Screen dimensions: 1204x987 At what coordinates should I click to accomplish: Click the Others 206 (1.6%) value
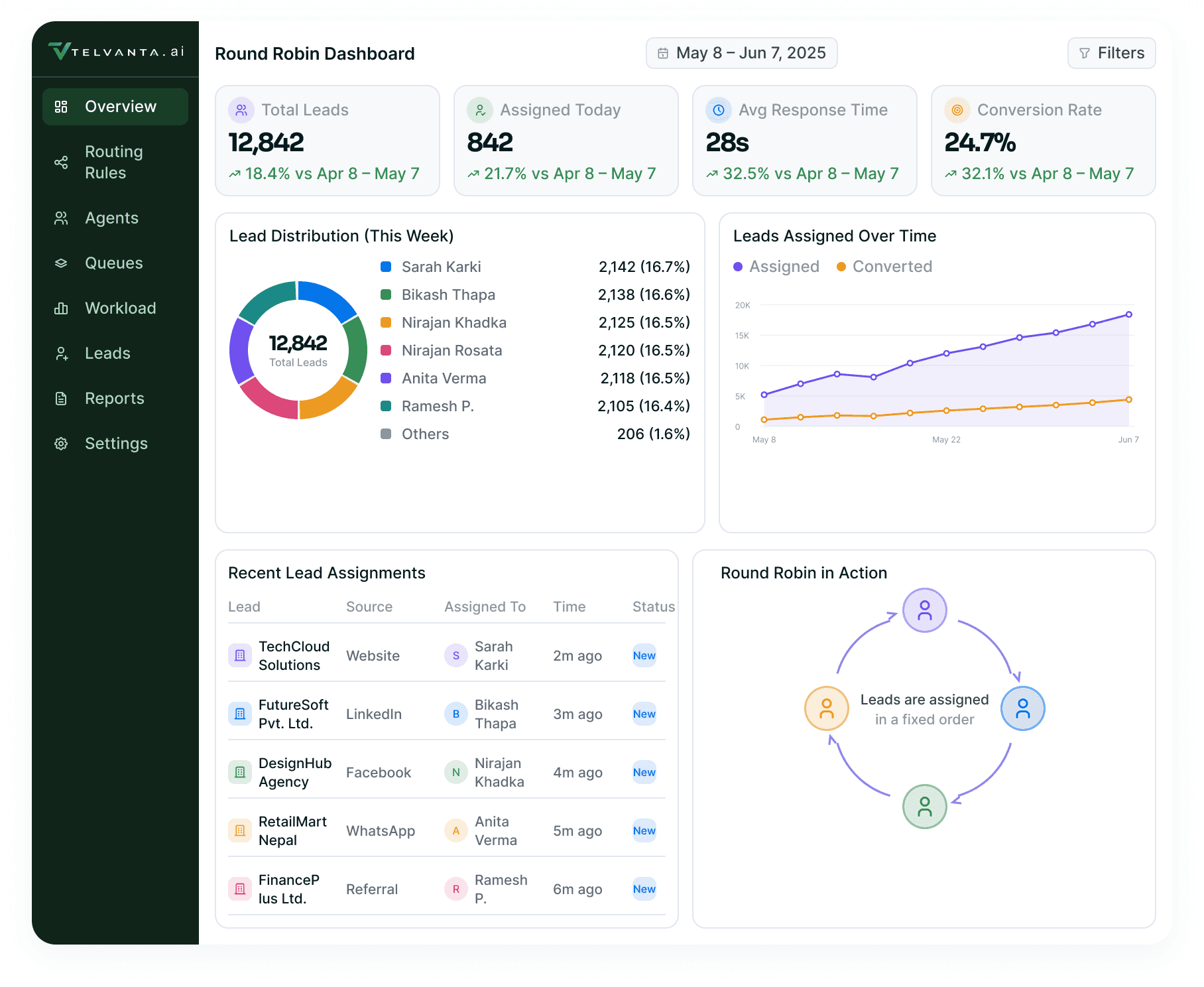654,434
